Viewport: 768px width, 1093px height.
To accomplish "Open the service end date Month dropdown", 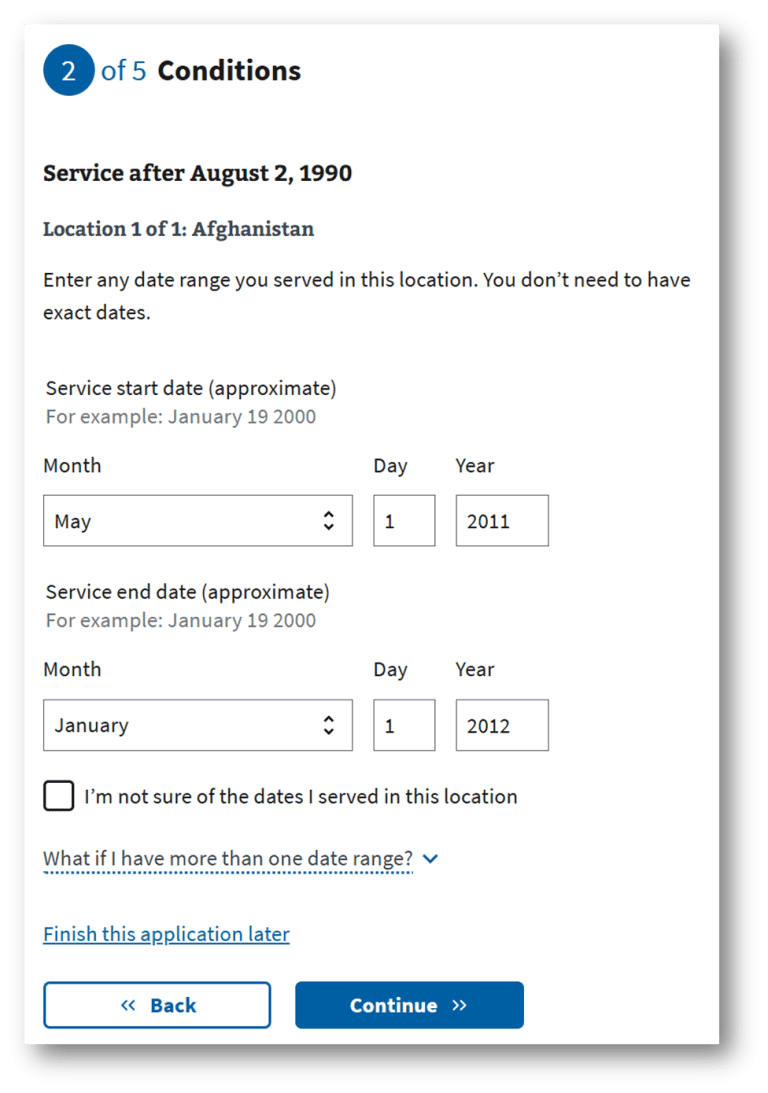I will click(197, 725).
